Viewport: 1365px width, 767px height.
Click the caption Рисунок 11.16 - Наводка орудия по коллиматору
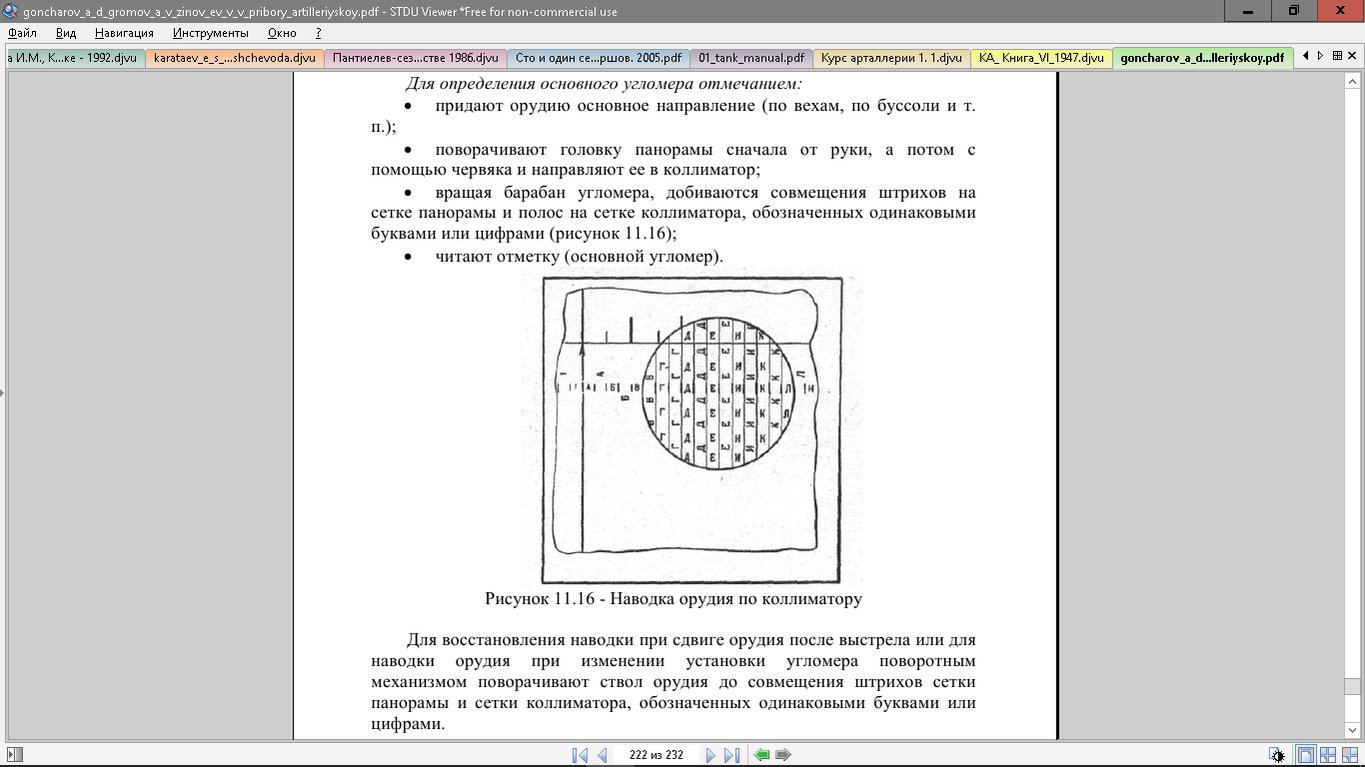pos(673,600)
